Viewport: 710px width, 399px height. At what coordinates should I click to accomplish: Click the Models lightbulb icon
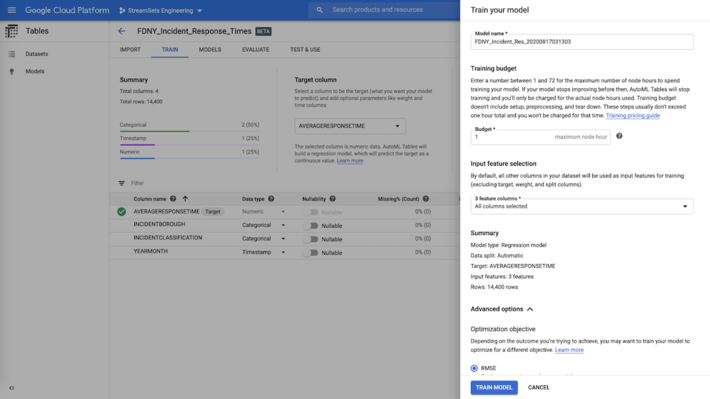[12, 72]
